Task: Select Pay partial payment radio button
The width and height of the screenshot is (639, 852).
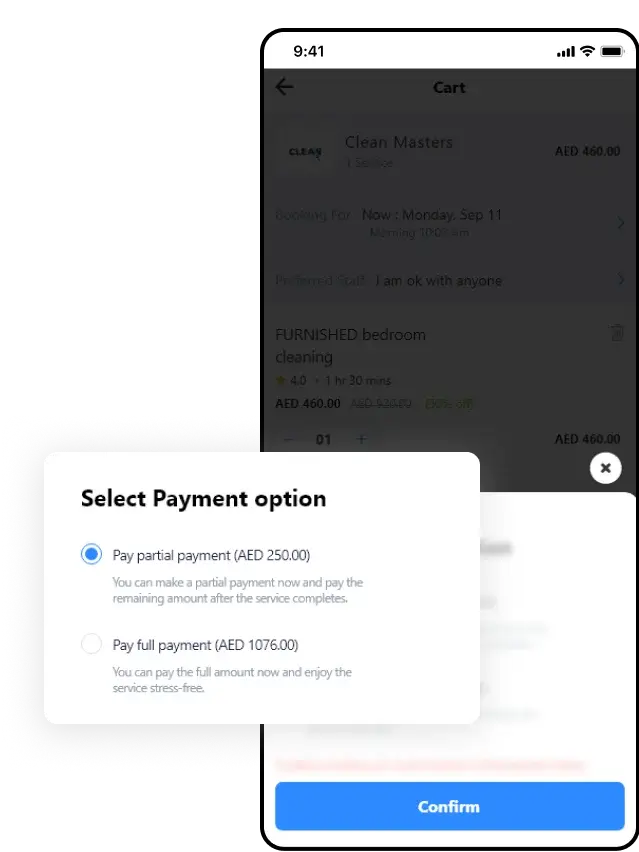Action: tap(91, 554)
